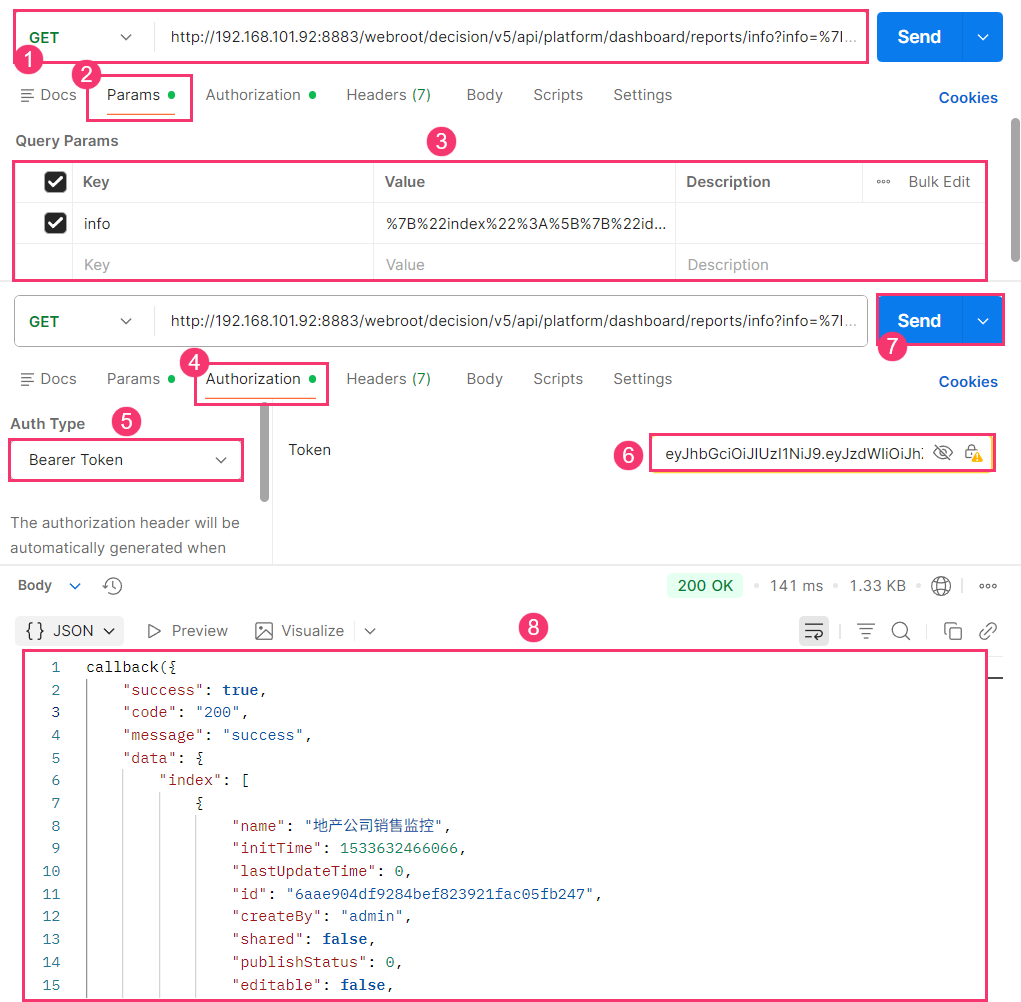Viewport: 1021px width, 1002px height.
Task: Open the Bearer Token auth type dropdown
Action: tap(126, 460)
